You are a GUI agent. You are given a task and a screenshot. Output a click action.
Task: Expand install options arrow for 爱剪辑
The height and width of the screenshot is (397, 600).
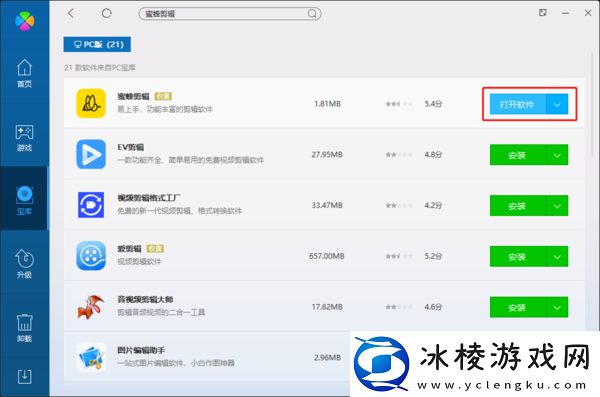[557, 256]
